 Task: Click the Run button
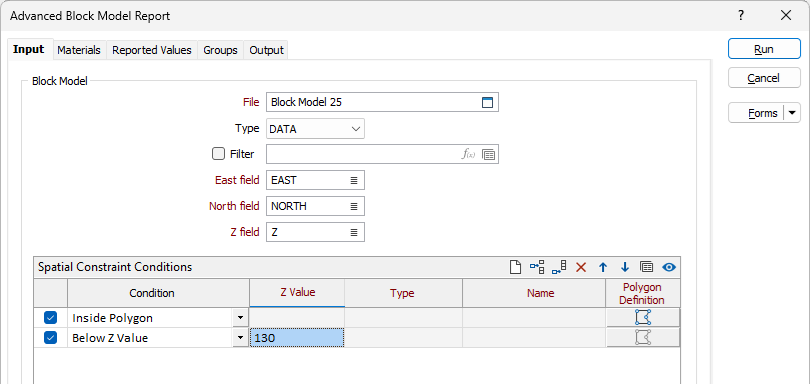pyautogui.click(x=764, y=49)
